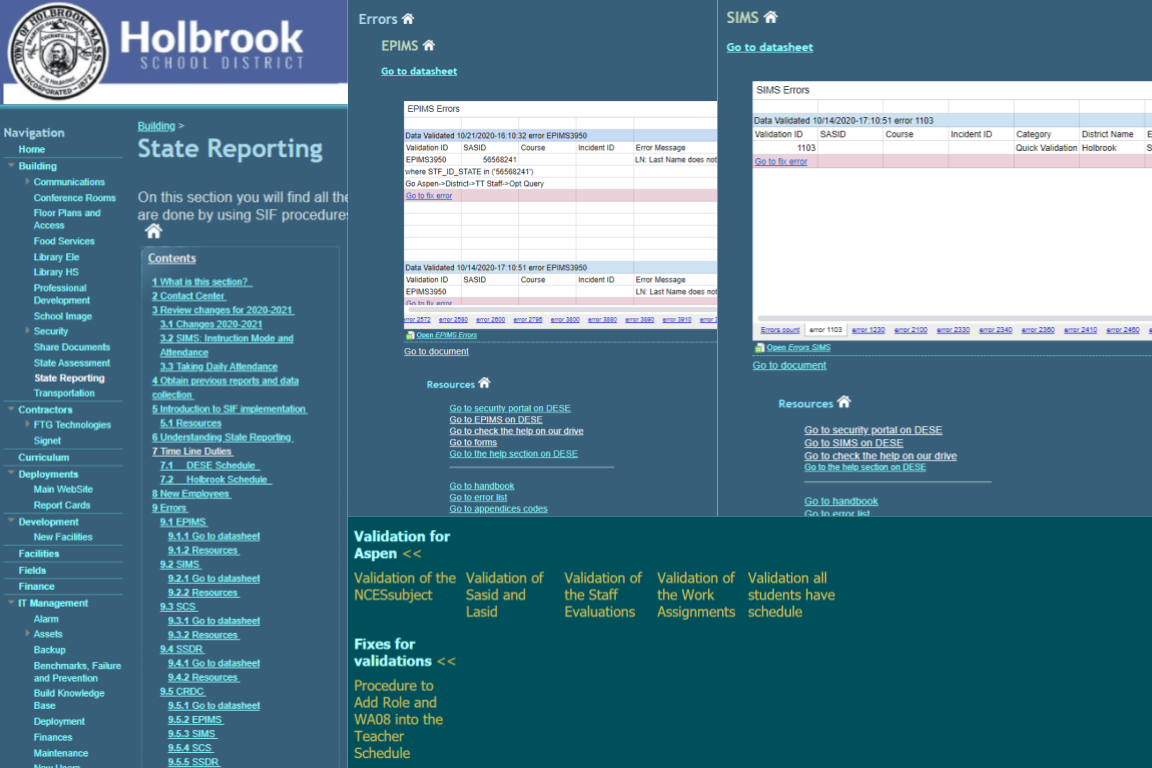
Task: Jump to '8 New Employees' in Contents
Action: pos(191,494)
